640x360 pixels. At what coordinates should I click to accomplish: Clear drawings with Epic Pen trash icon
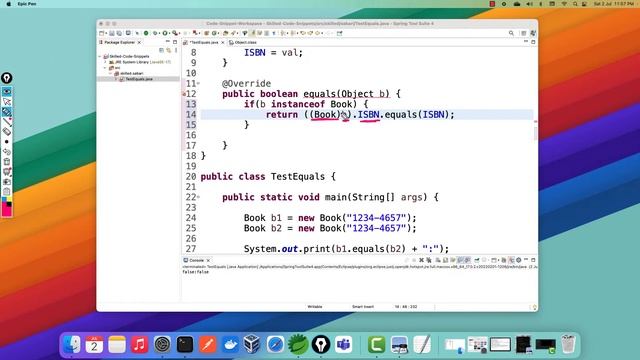7,162
